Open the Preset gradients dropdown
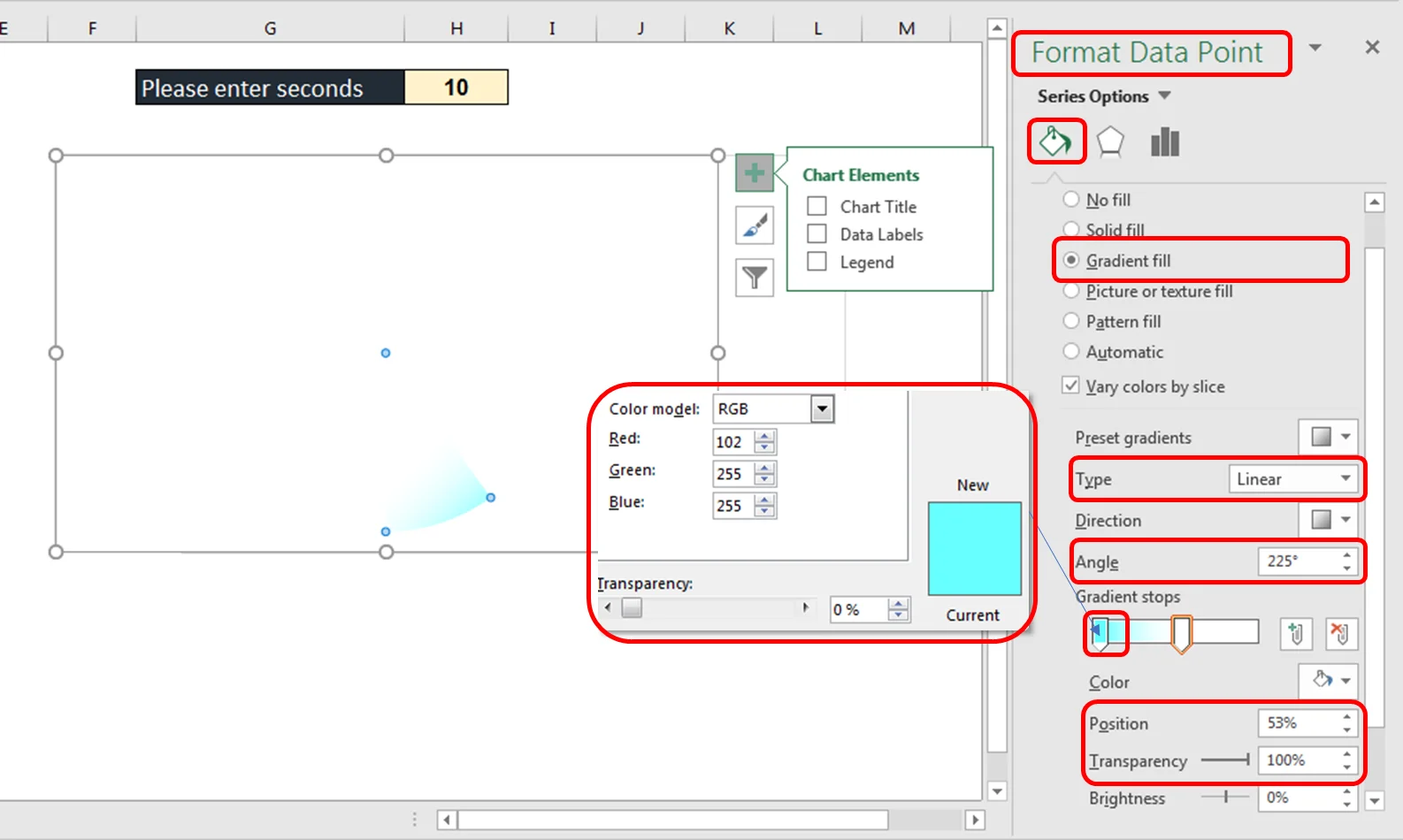The width and height of the screenshot is (1403, 840). click(x=1329, y=437)
